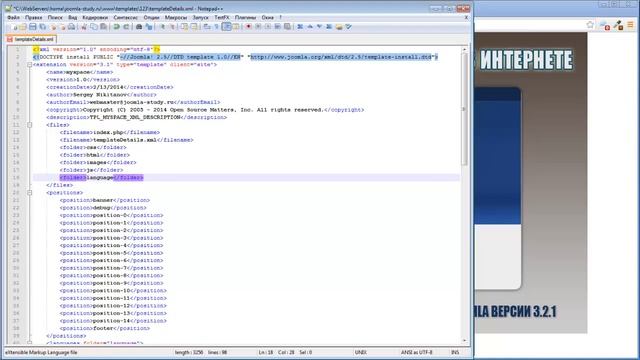Screen dimensions: 640x360
Task: Select the templateDetails.xml document tab
Action: (x=31, y=39)
